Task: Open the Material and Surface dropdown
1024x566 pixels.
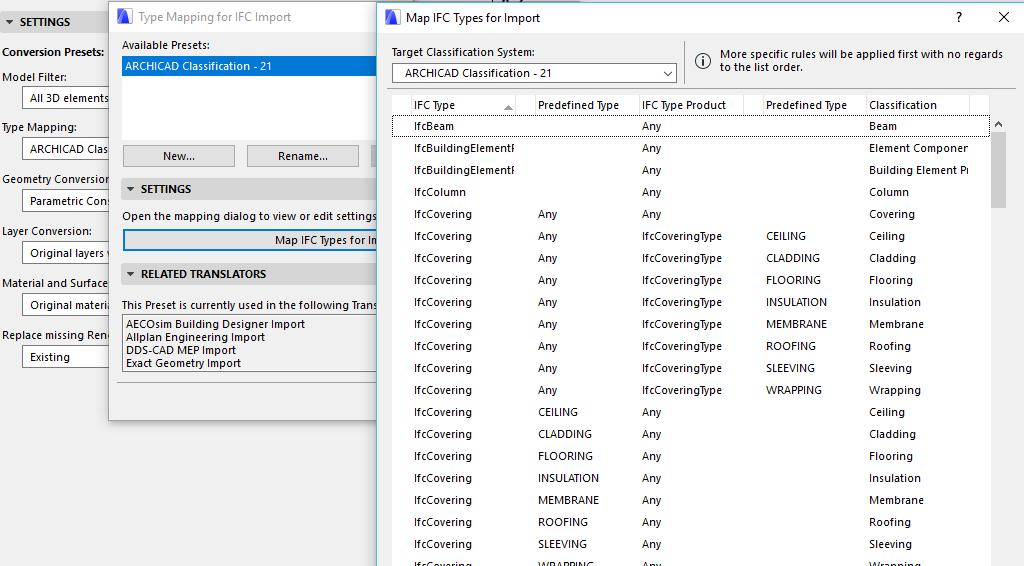Action: coord(65,305)
